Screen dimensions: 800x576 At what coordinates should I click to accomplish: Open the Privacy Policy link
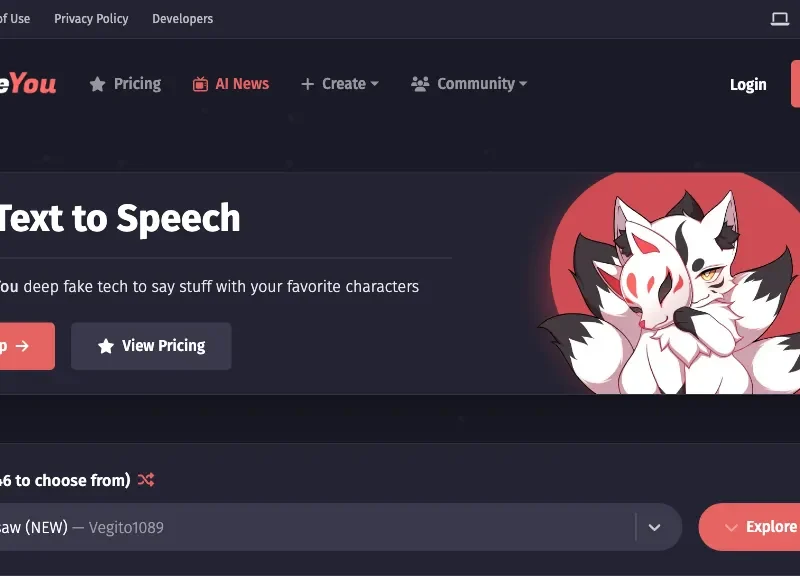coord(91,19)
